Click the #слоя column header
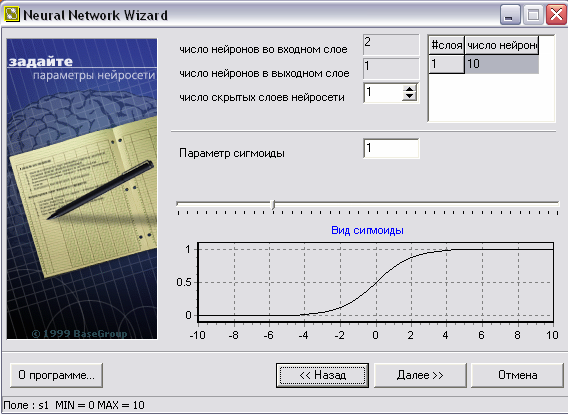 (446, 45)
